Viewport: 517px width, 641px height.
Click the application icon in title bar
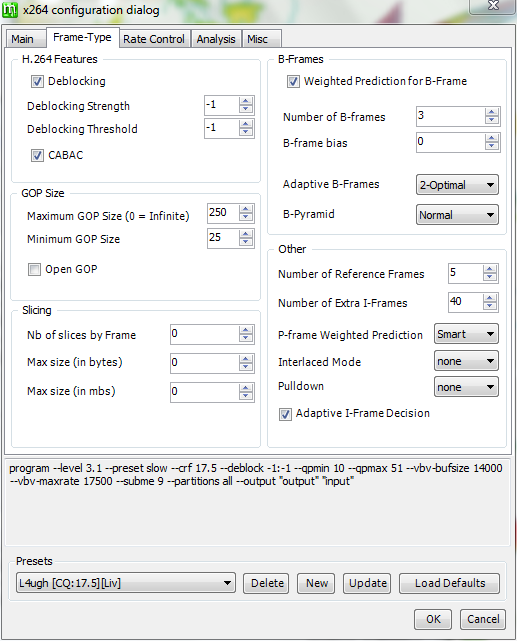(10, 10)
